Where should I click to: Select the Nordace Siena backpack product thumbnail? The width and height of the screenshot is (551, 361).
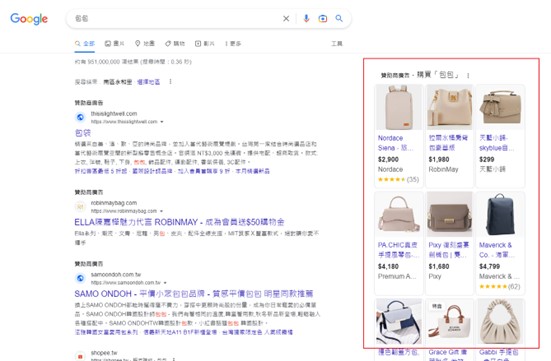pos(399,108)
